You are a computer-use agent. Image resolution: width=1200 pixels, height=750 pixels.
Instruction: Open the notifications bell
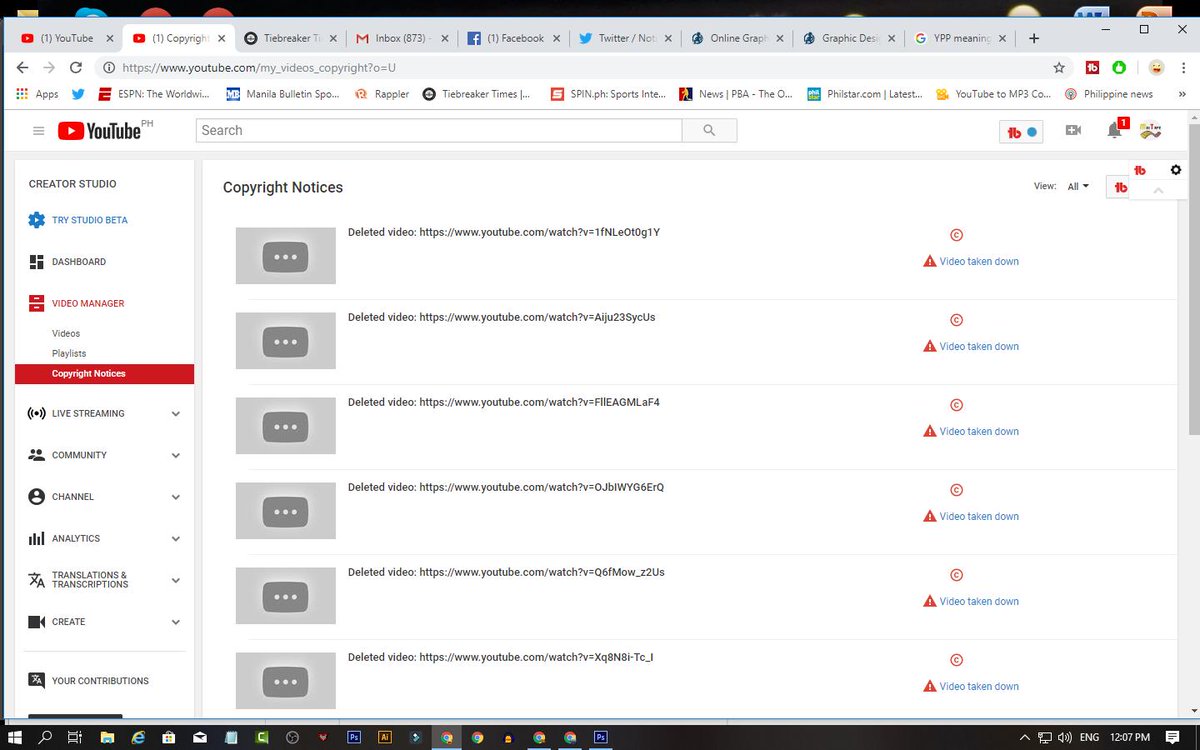click(x=1114, y=130)
